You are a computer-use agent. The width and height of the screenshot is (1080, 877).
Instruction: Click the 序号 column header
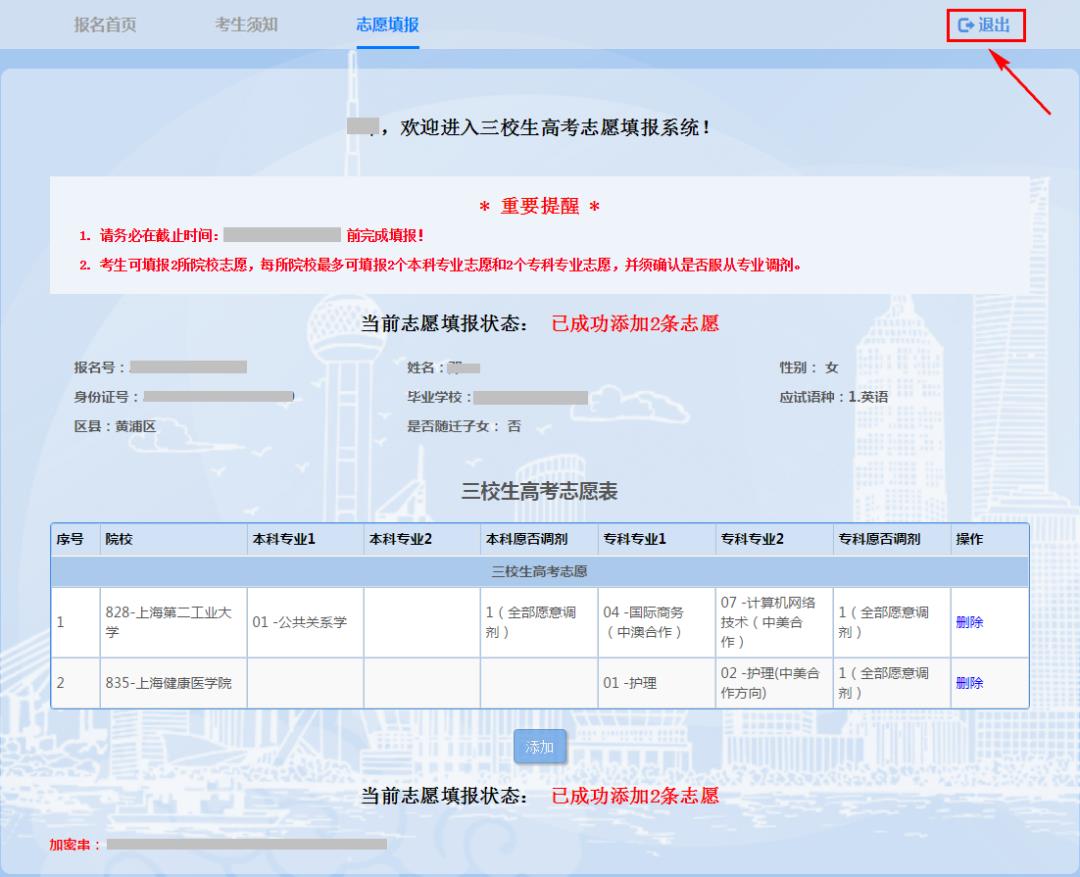coord(70,539)
